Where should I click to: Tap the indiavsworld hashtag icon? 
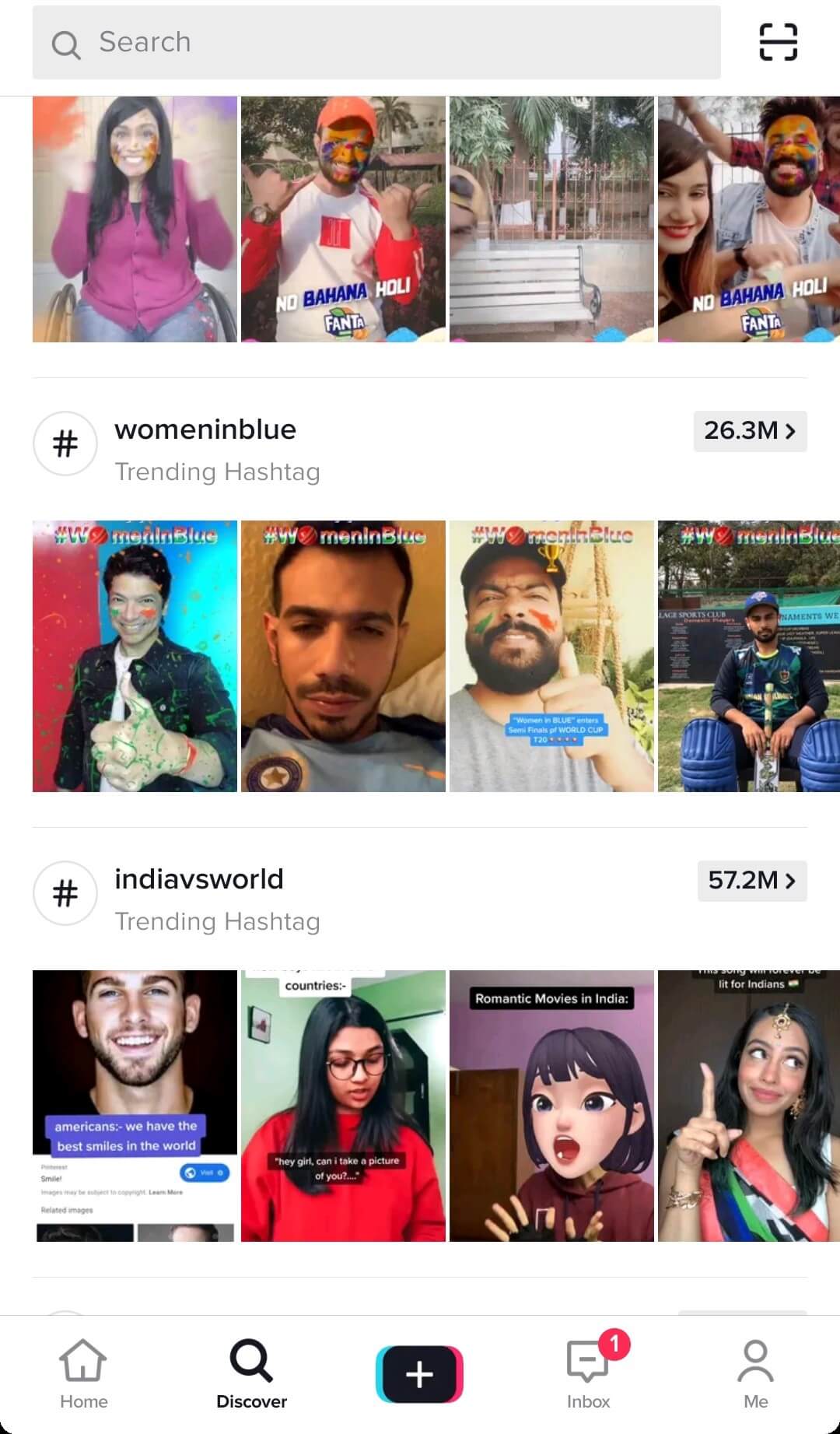pyautogui.click(x=65, y=893)
